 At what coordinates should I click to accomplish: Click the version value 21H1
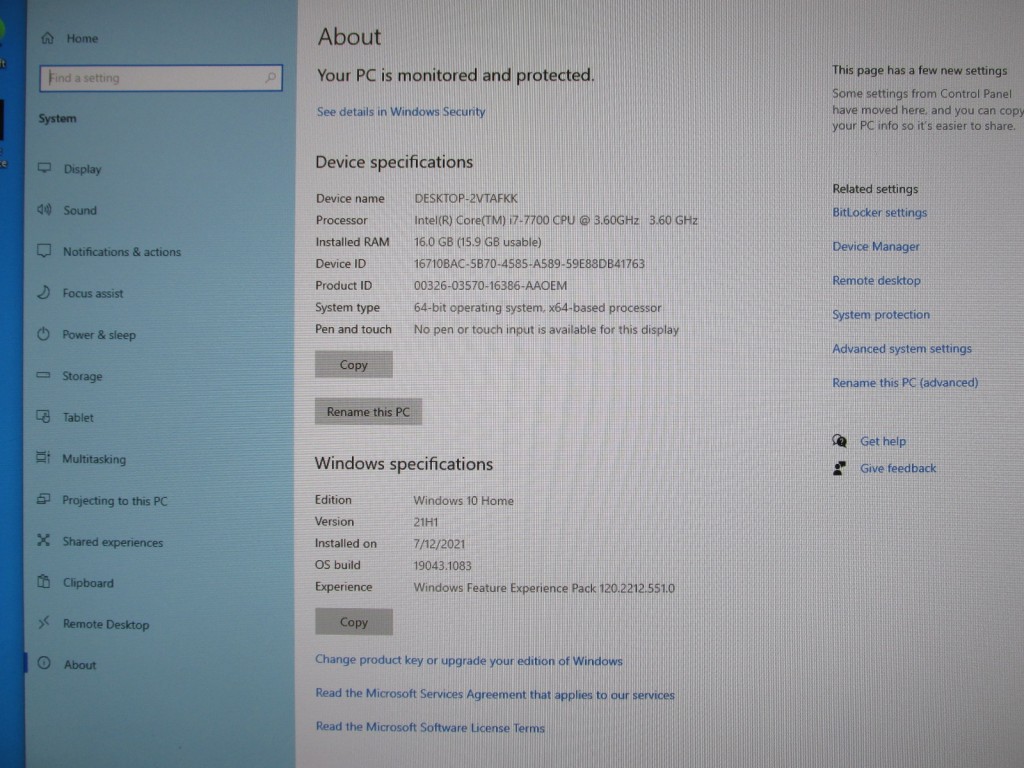[x=426, y=522]
